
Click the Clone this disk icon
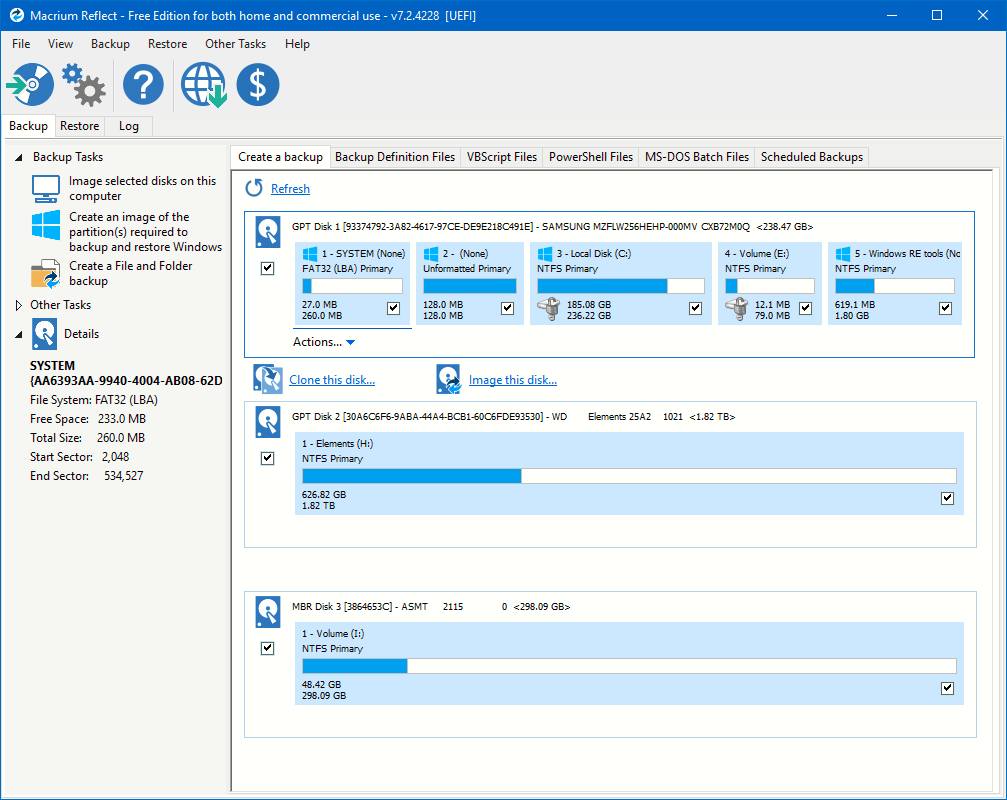coord(268,379)
